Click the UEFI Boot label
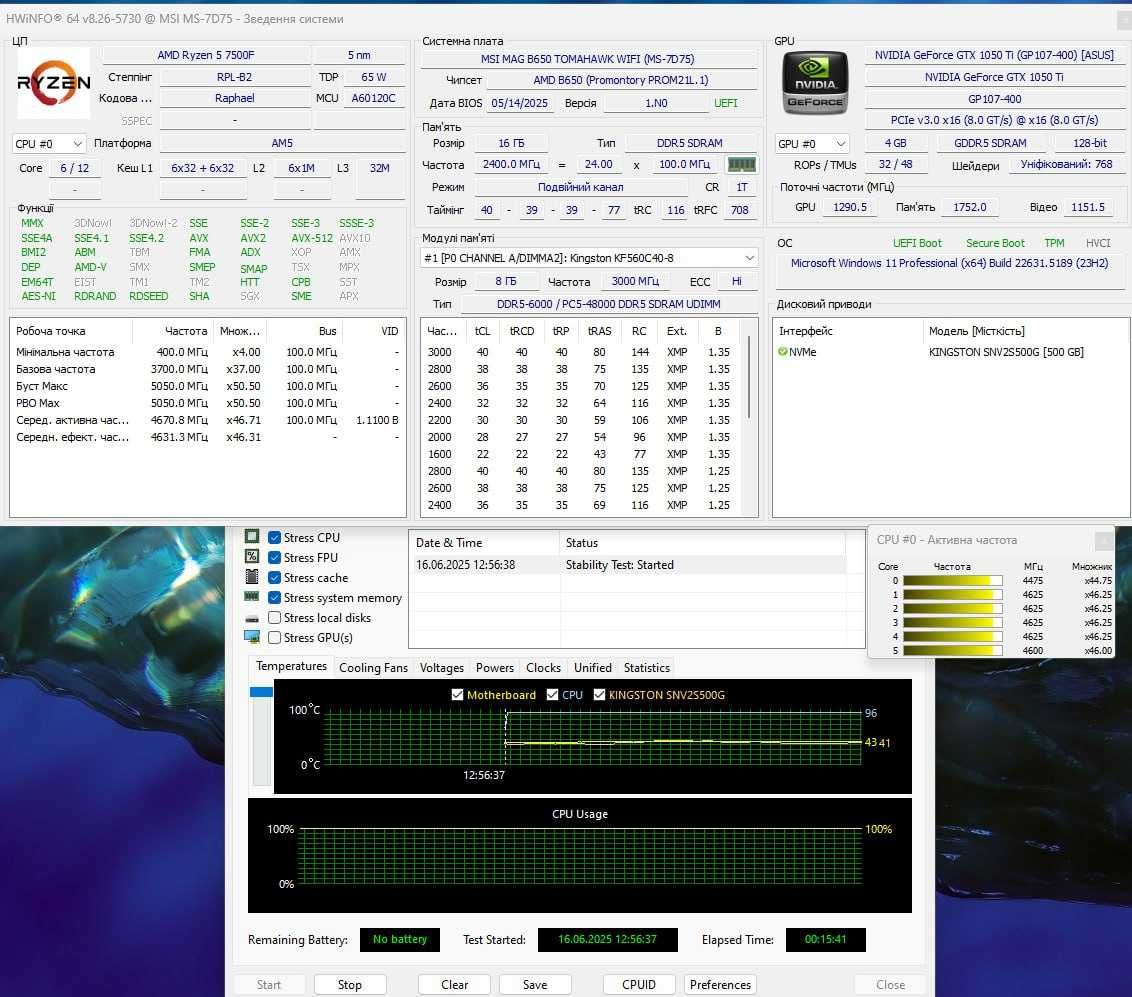The height and width of the screenshot is (997, 1132). point(917,243)
